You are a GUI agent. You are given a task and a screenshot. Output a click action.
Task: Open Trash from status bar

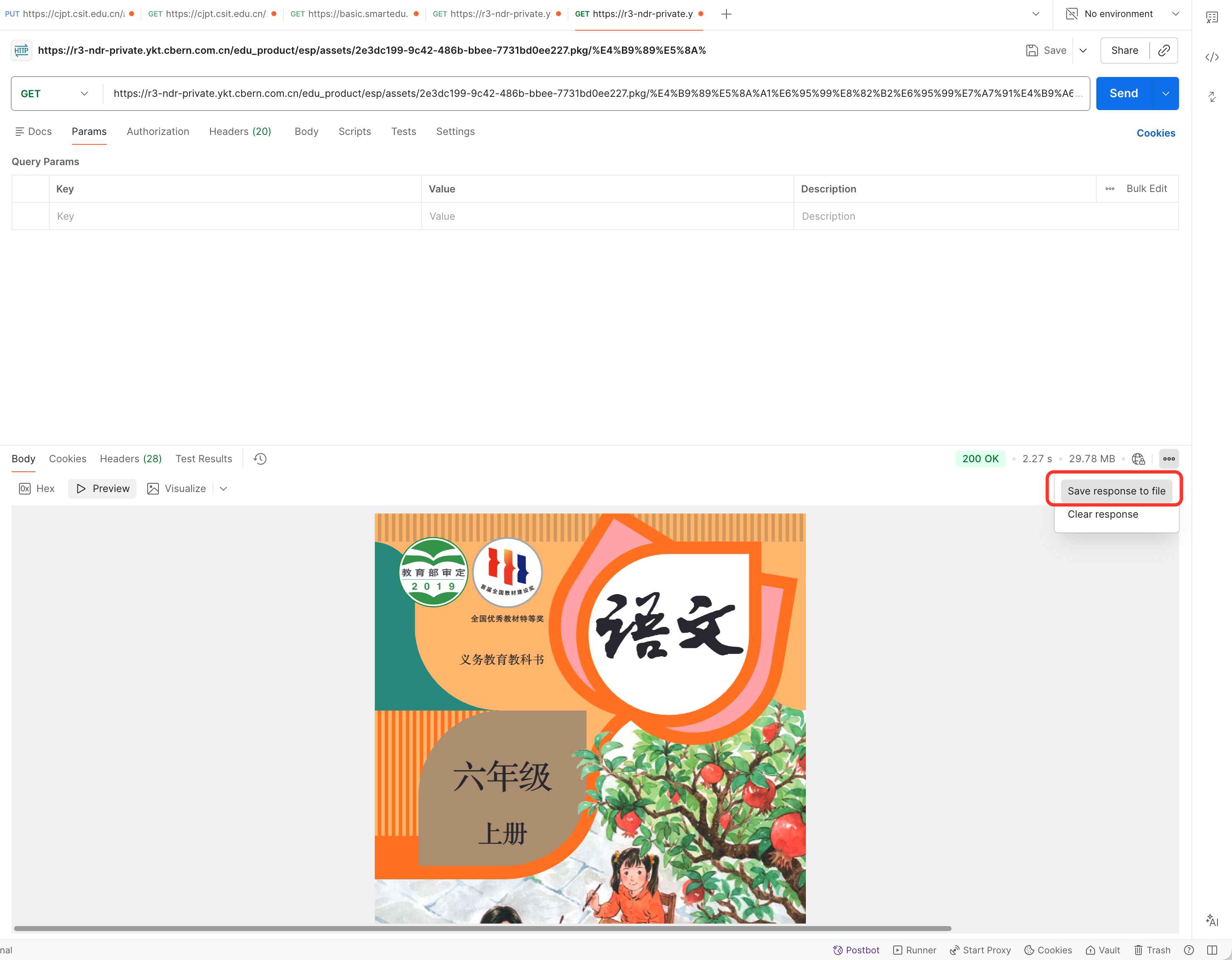coord(1152,950)
